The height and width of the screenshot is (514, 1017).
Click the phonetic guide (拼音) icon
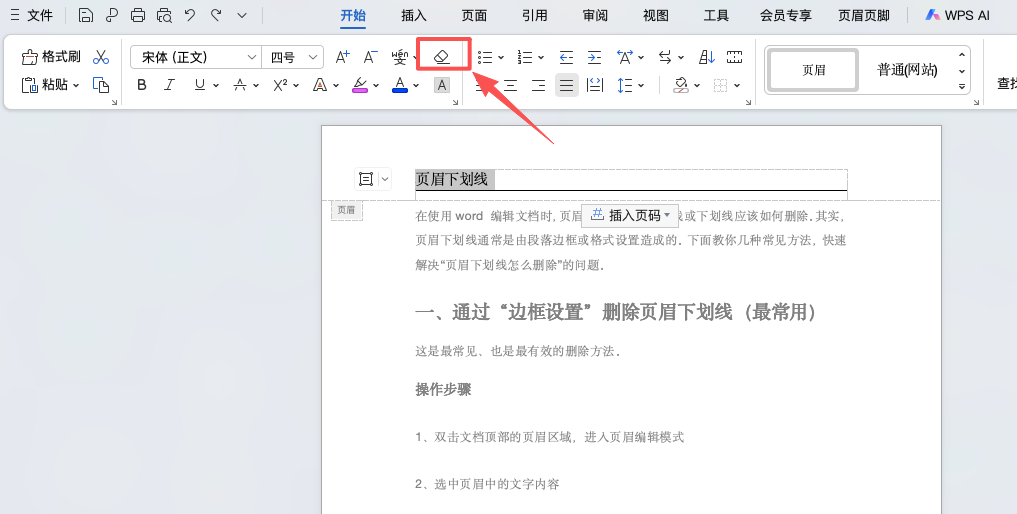(400, 57)
